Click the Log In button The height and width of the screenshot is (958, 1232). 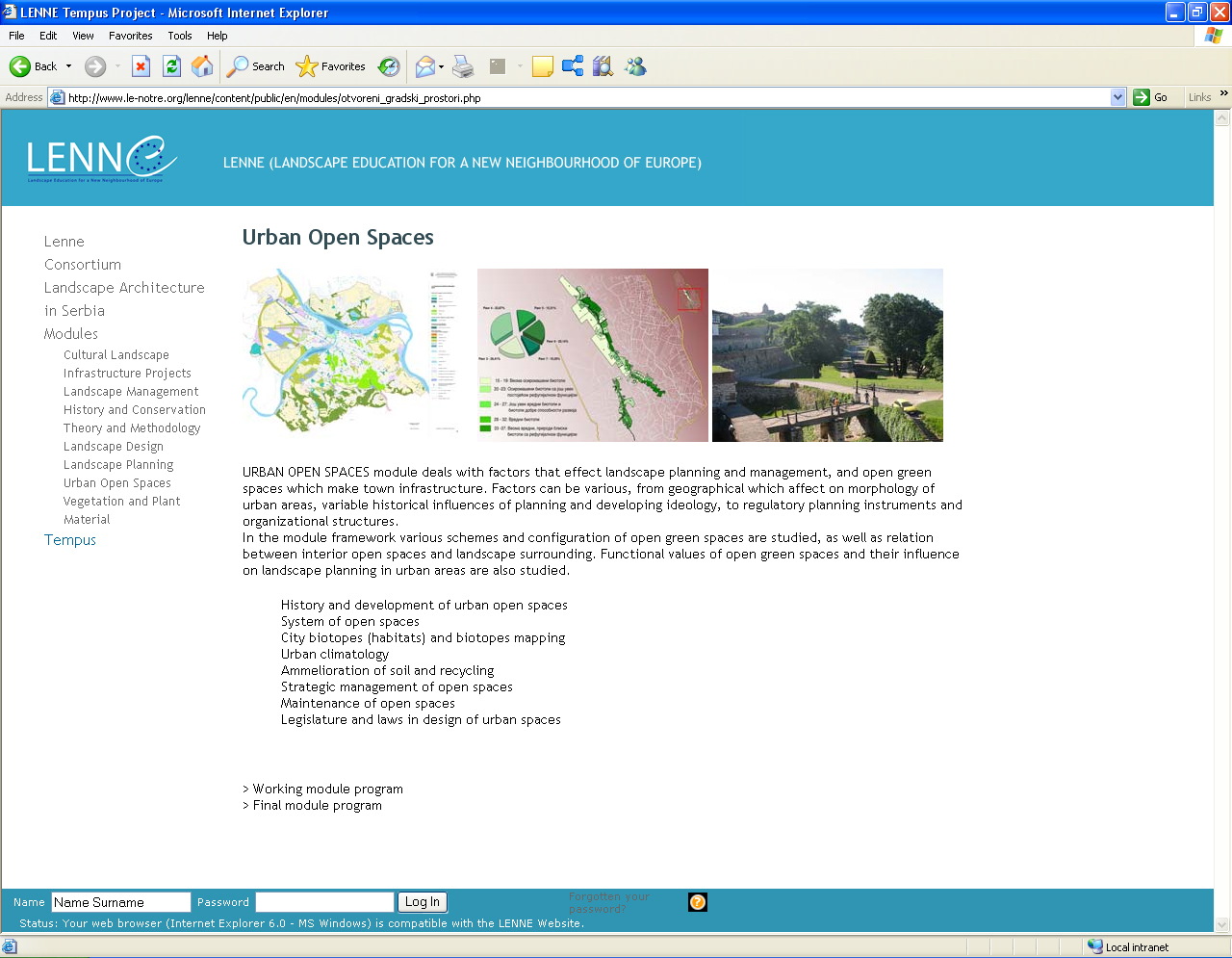423,902
